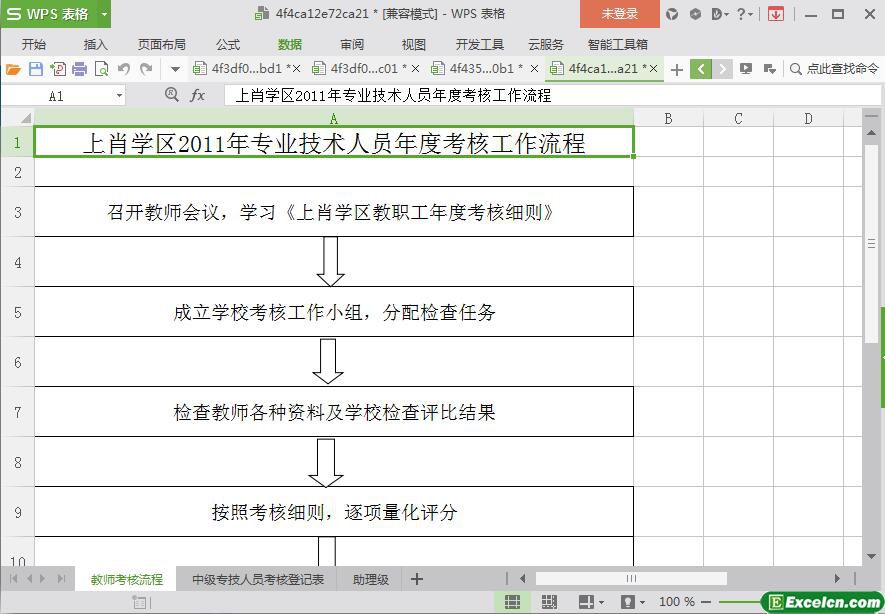Image resolution: width=885 pixels, height=614 pixels.
Task: Switch to page break preview in status bar
Action: 549,602
